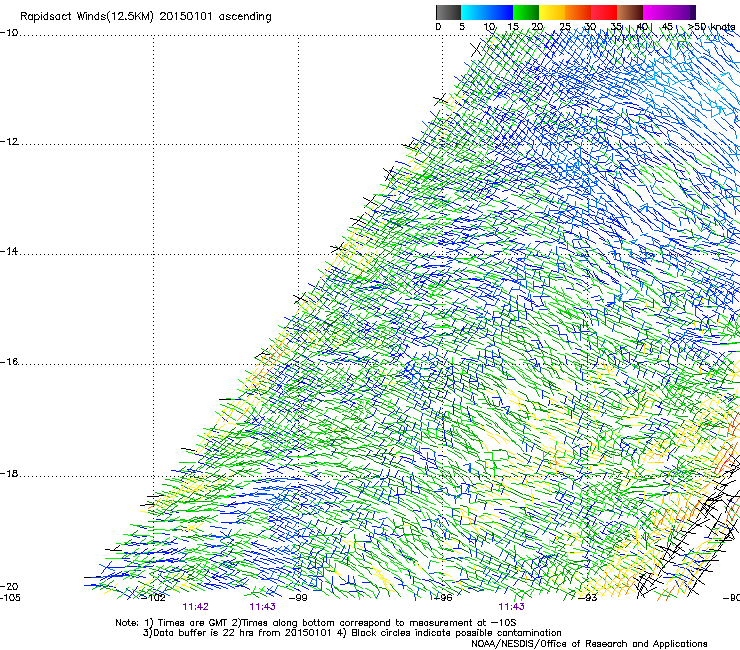Image resolution: width=740 pixels, height=650 pixels.
Task: Click the '-93' longitude axis label
Action: (588, 598)
